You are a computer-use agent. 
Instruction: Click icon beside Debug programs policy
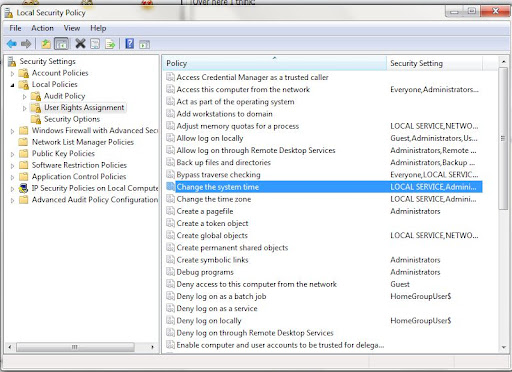pyautogui.click(x=170, y=272)
